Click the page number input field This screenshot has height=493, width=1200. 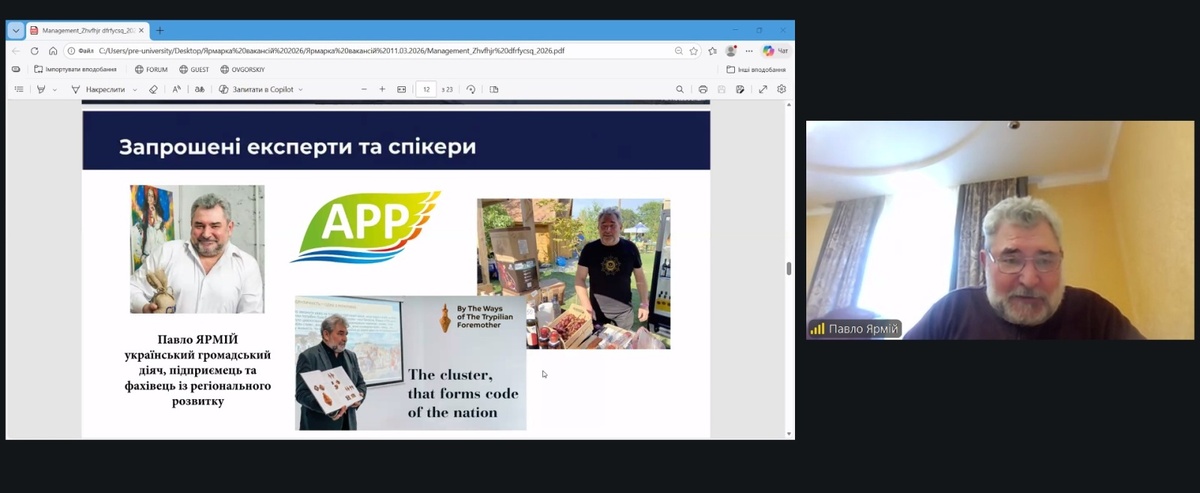pyautogui.click(x=426, y=89)
